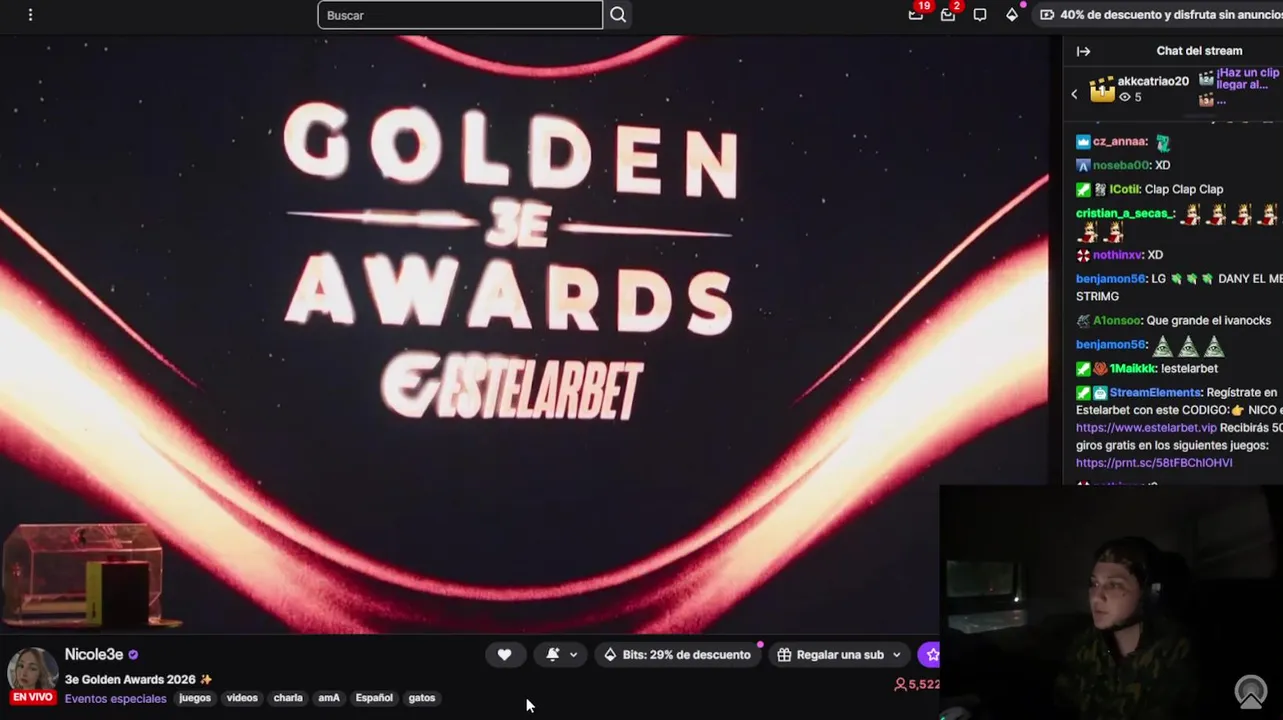Open the prnt.sc link in chat

point(1154,463)
